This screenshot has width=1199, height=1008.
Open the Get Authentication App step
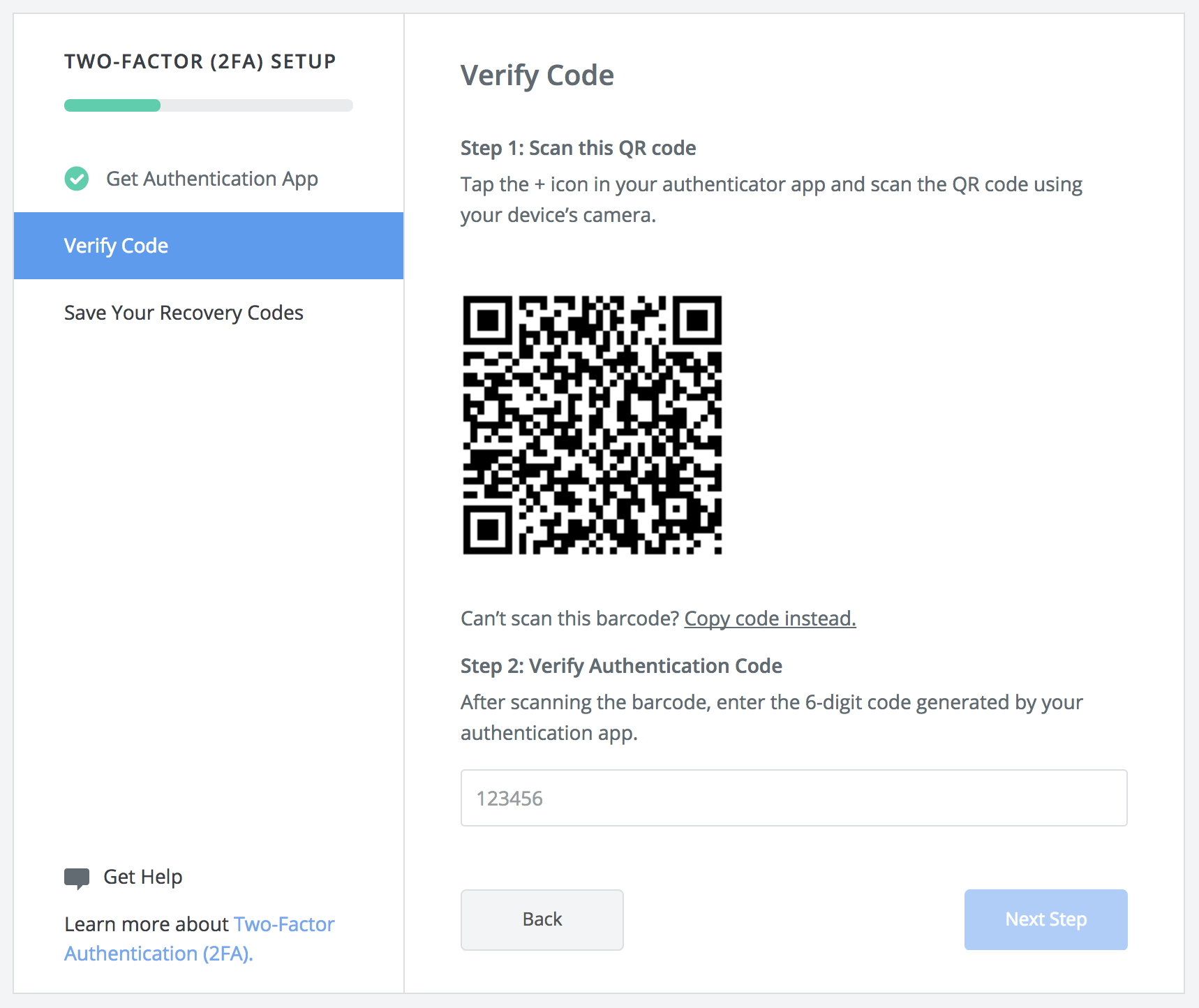coord(211,179)
